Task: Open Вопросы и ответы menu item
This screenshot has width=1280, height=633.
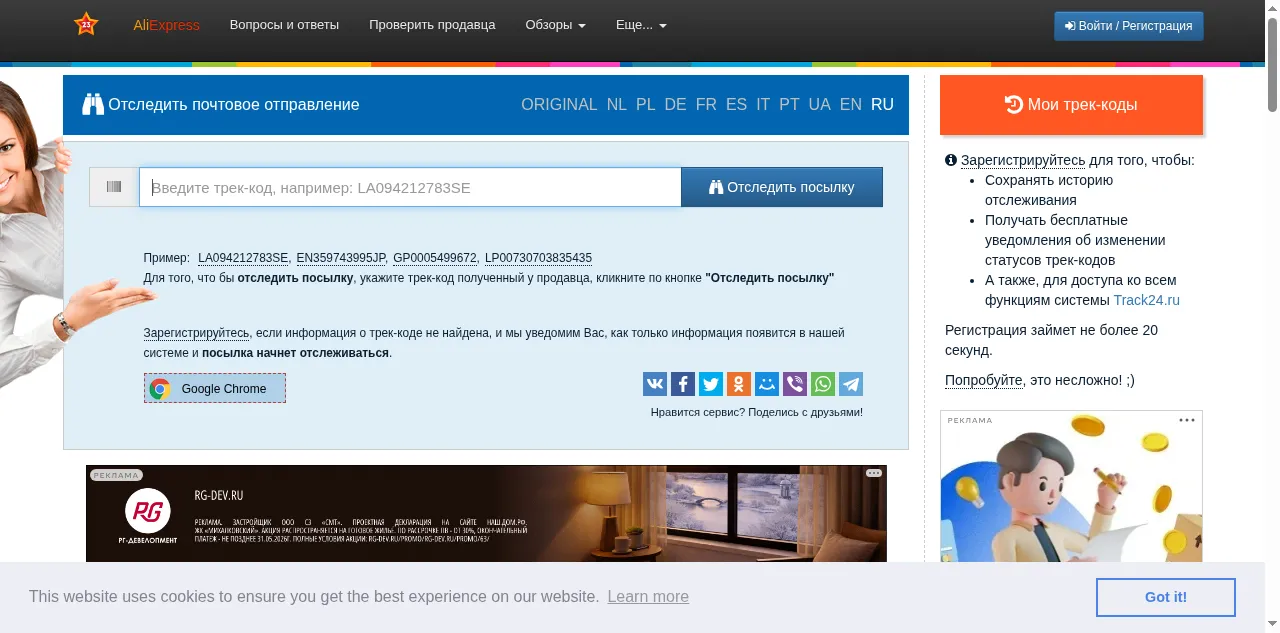Action: (284, 25)
